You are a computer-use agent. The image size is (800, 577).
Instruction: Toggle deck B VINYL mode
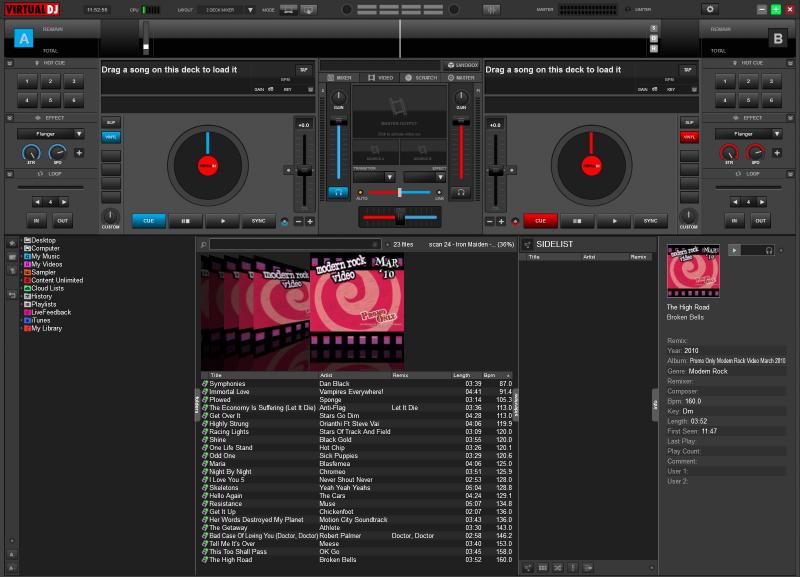689,137
